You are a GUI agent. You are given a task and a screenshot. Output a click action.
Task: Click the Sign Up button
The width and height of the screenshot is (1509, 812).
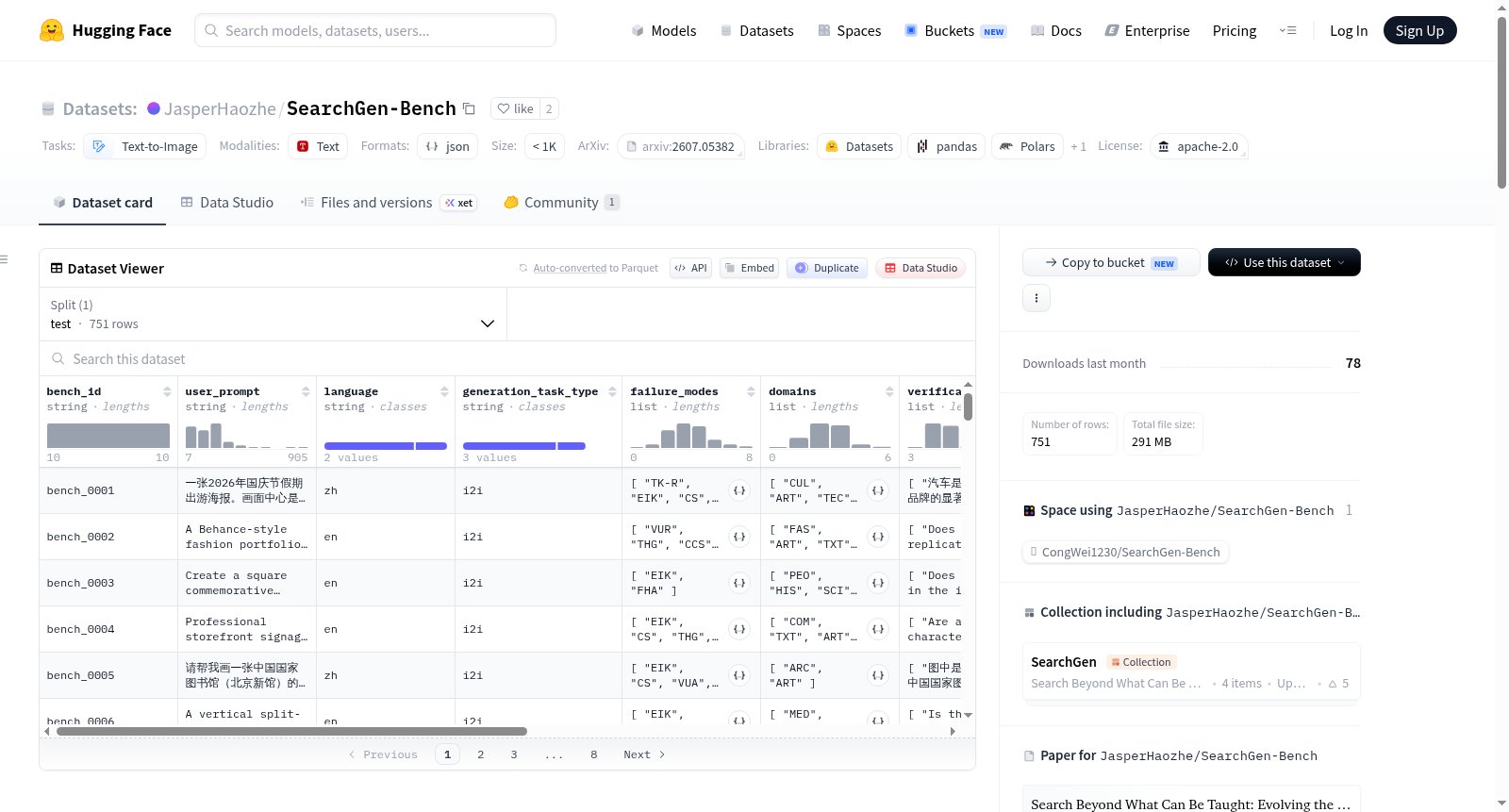pos(1419,30)
